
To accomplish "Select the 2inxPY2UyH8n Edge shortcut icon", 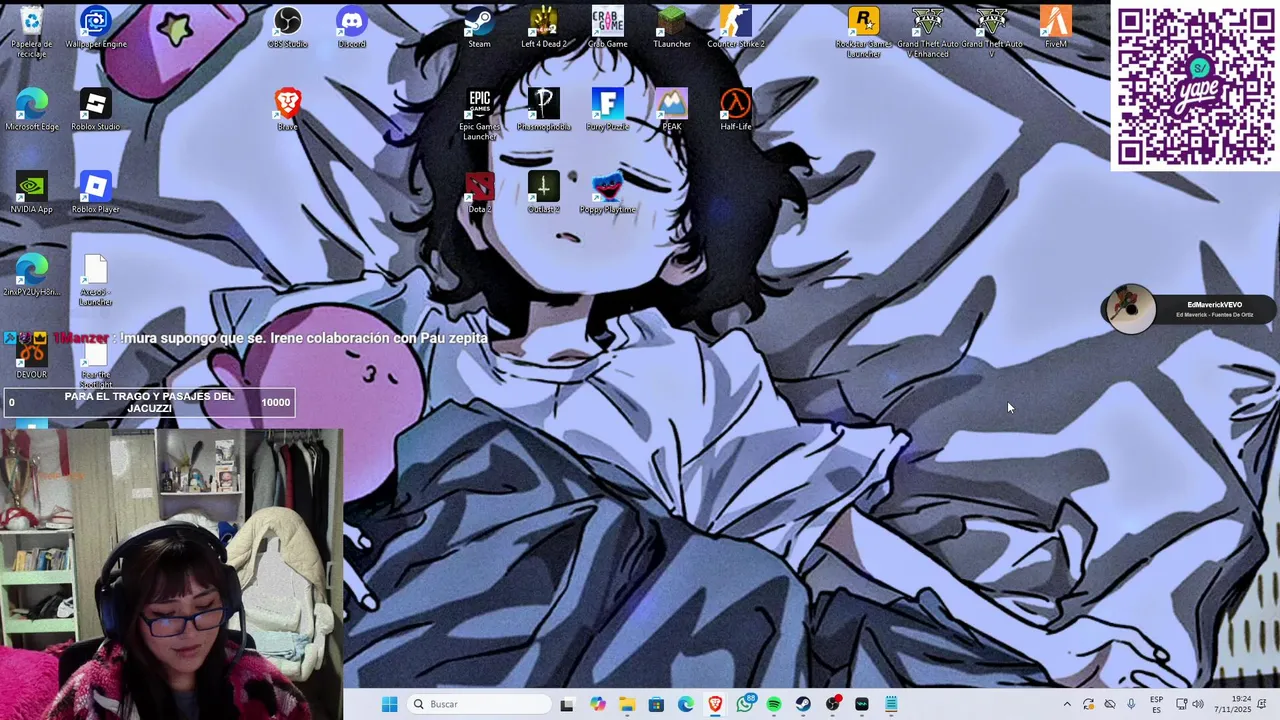I will (32, 276).
